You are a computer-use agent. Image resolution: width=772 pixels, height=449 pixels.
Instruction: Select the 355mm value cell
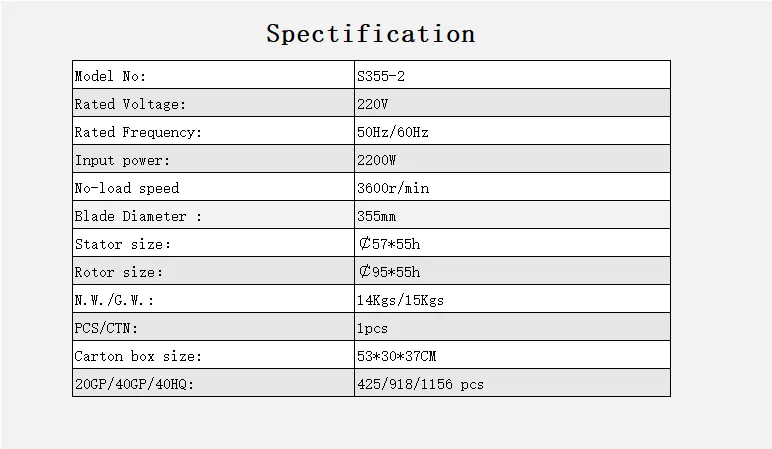coord(376,216)
